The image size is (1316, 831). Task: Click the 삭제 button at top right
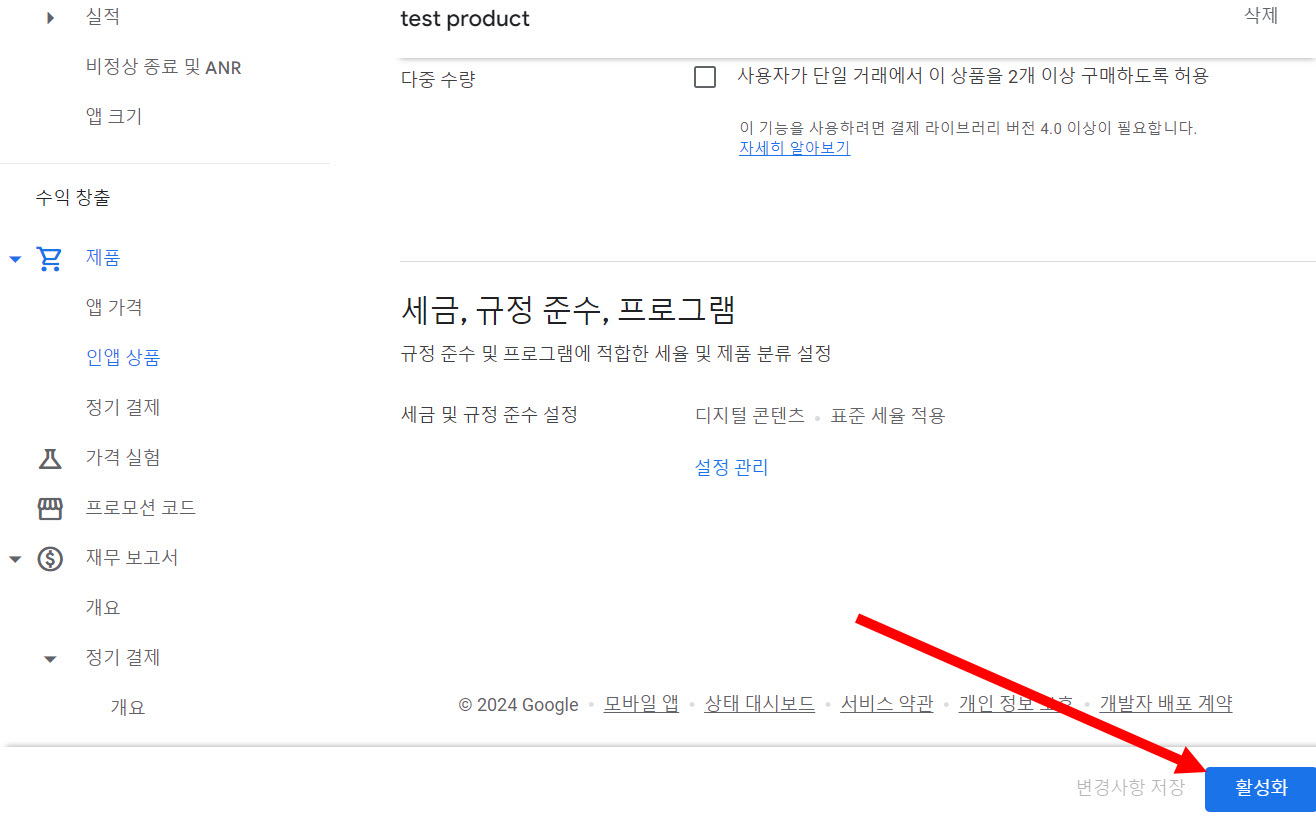point(1261,16)
